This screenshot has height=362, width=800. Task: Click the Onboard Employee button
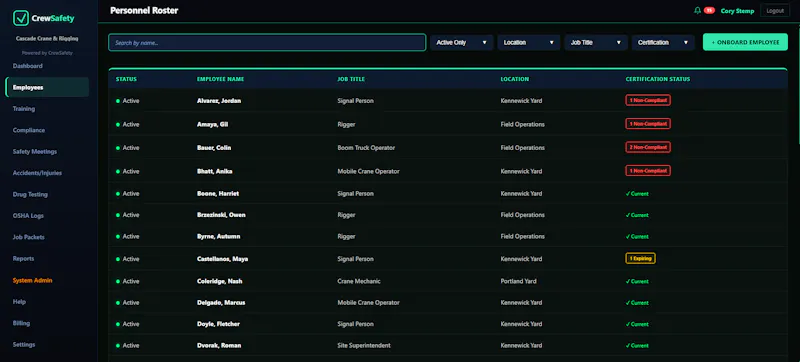point(745,42)
